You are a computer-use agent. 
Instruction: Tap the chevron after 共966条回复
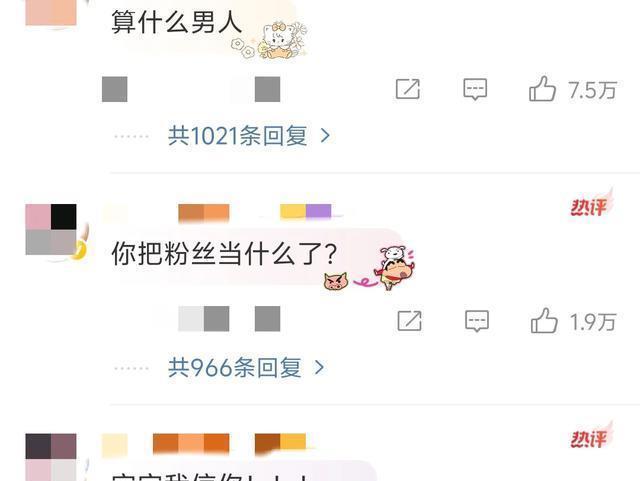[x=319, y=367]
